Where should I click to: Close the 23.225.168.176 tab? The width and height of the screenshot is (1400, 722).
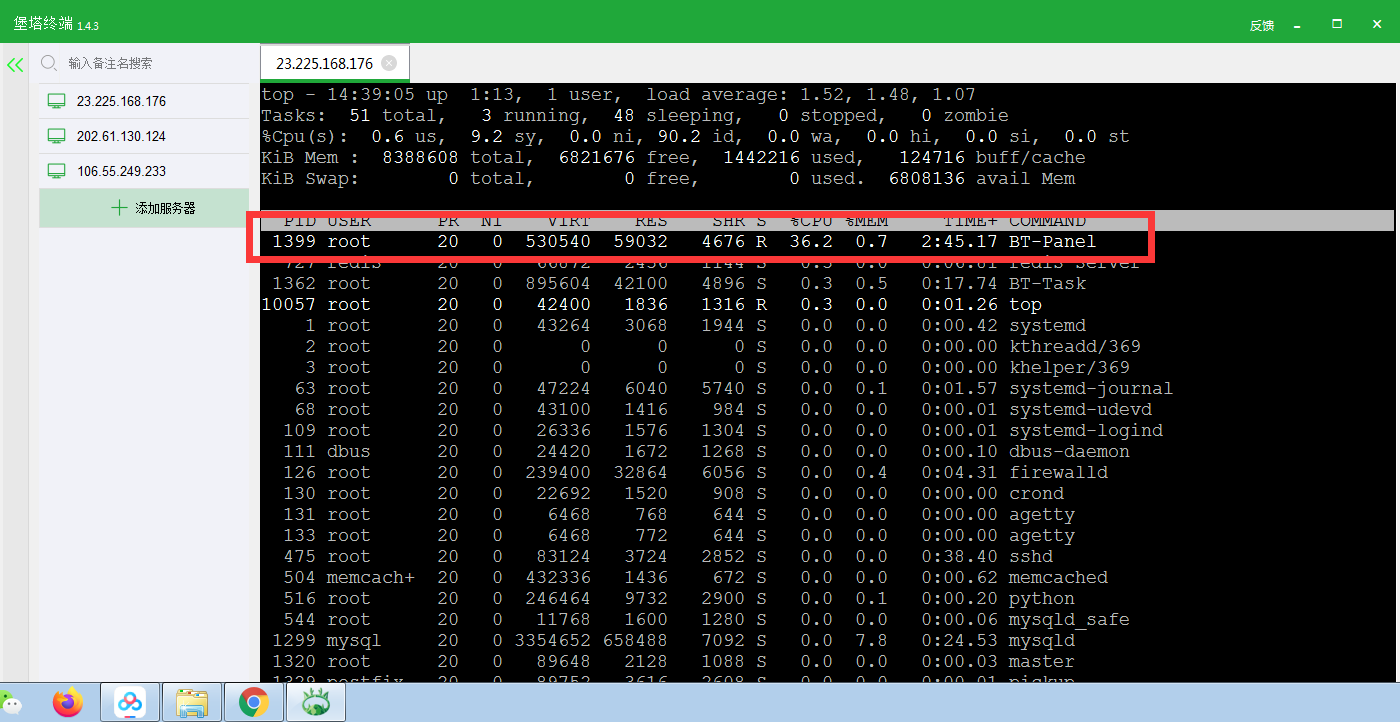pos(389,63)
